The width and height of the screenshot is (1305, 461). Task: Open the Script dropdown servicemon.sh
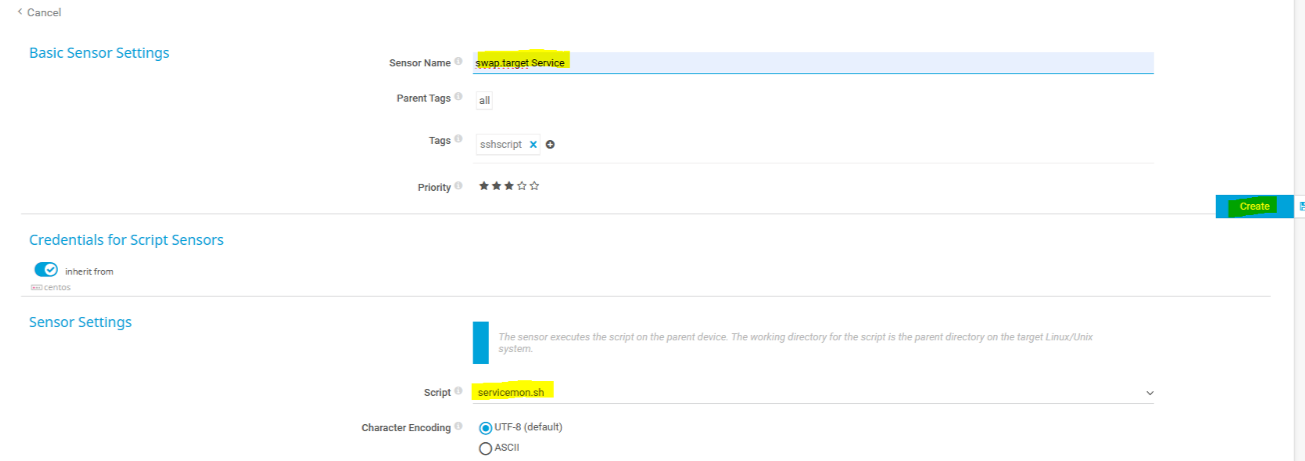pyautogui.click(x=813, y=393)
